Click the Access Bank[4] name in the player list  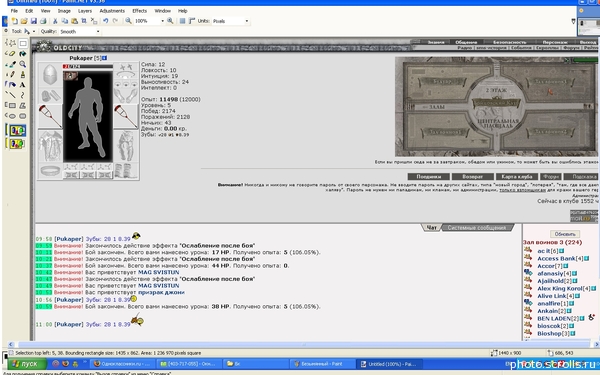[x=560, y=258]
